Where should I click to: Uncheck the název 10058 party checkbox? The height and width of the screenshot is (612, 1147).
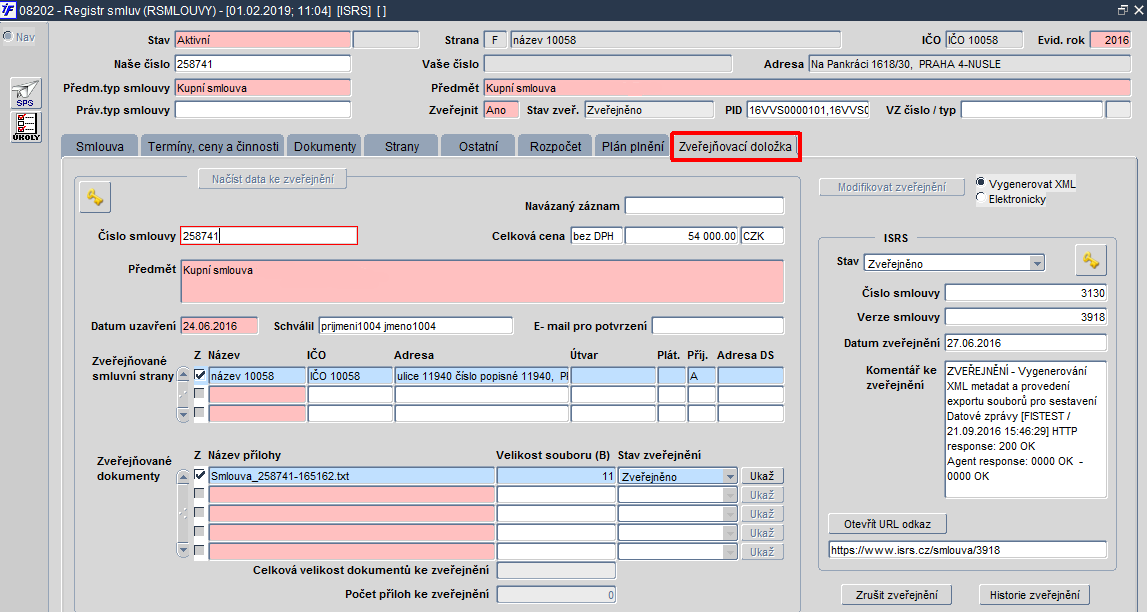pos(200,375)
